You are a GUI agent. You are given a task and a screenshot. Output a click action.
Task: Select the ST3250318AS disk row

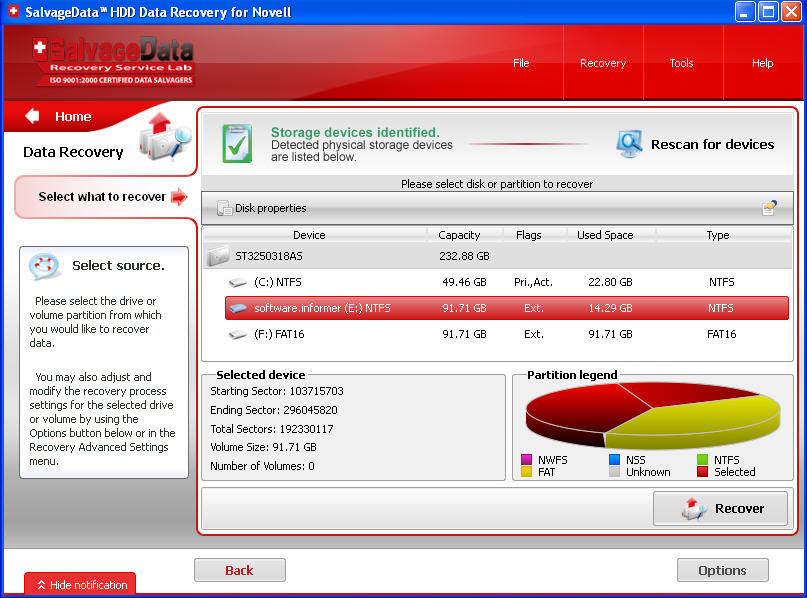point(497,256)
